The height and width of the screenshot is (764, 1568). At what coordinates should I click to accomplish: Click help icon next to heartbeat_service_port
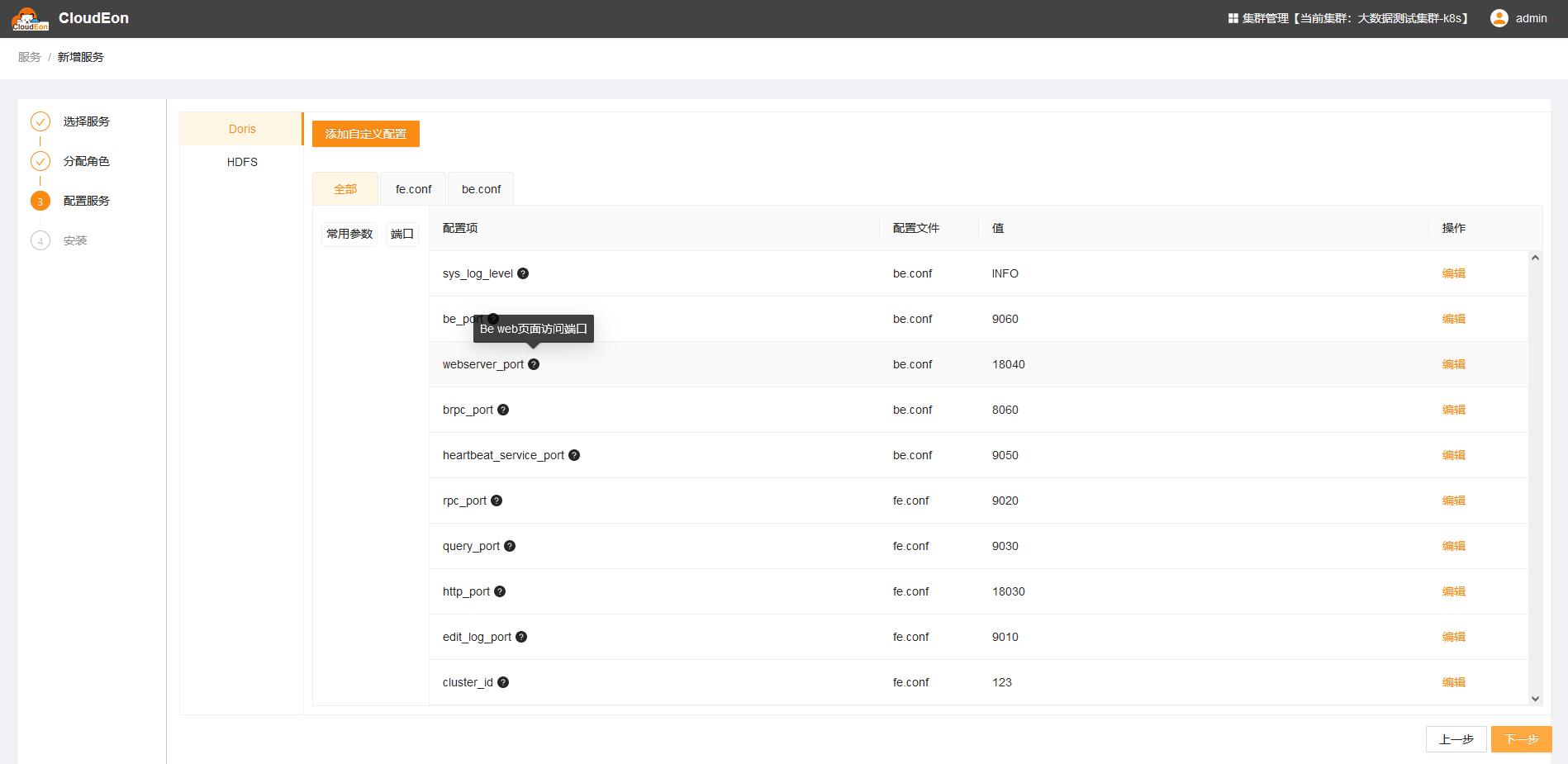click(x=574, y=455)
